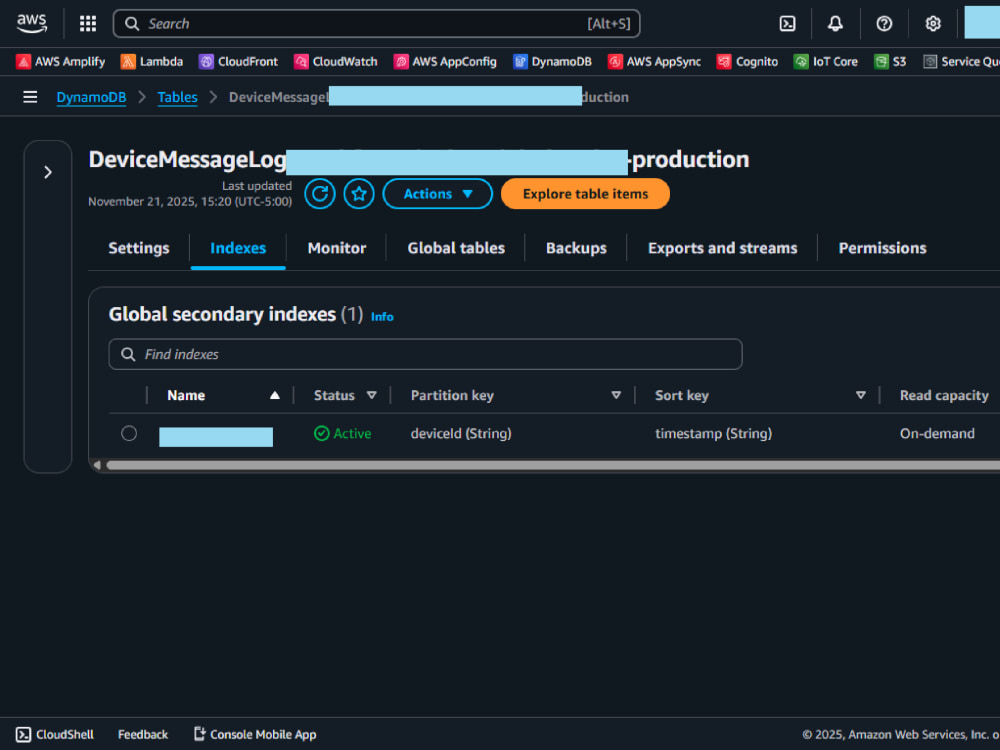Open the Permissions tab
Viewport: 1000px width, 750px height.
pos(882,248)
